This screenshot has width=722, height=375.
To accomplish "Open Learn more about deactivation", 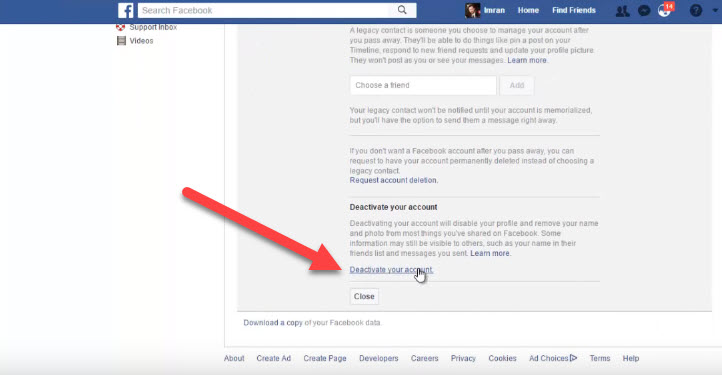I will click(490, 253).
